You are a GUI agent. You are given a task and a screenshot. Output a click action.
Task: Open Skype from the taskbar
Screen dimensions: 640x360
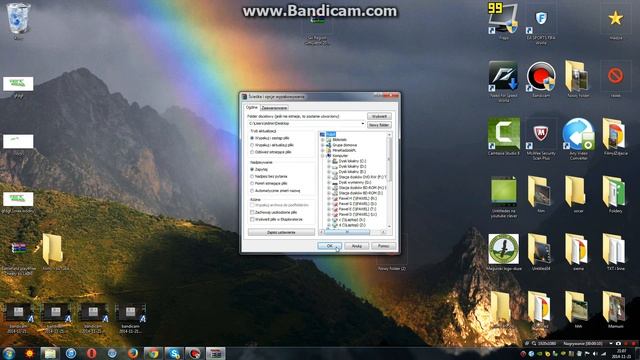pyautogui.click(x=174, y=353)
